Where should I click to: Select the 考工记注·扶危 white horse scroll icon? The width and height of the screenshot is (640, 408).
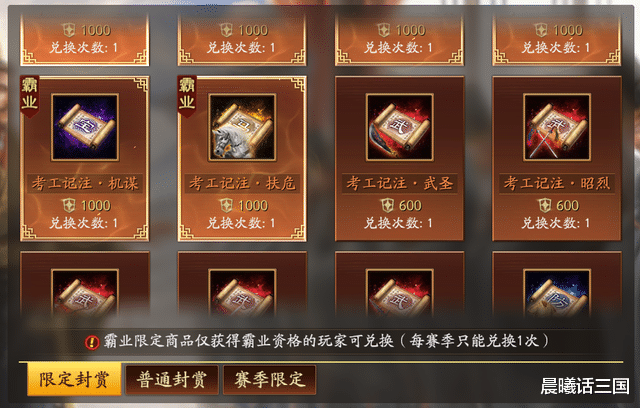tap(242, 127)
